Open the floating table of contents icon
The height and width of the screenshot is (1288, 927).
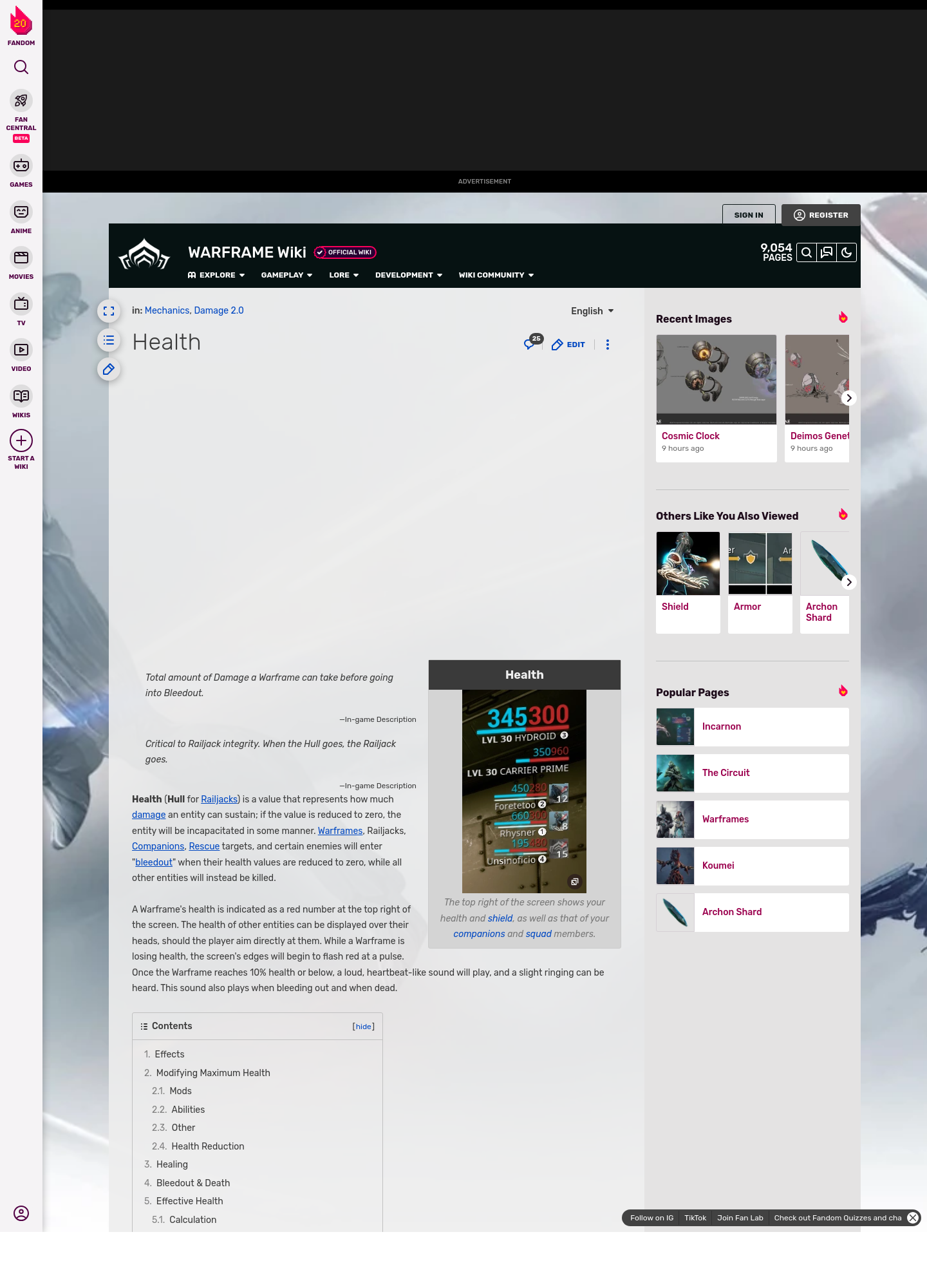click(109, 340)
